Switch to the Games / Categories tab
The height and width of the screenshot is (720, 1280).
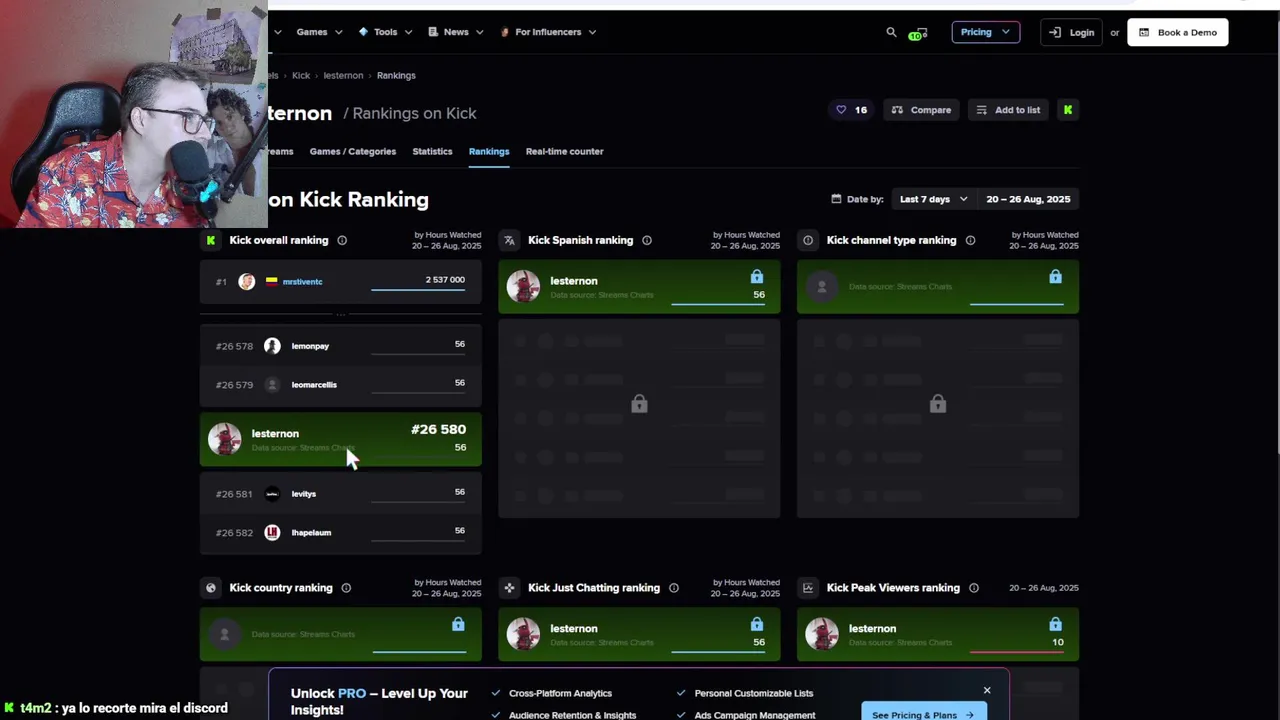coord(353,151)
